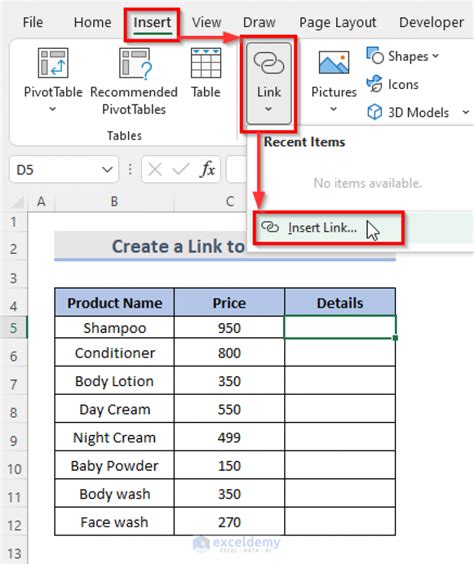Open Insert Function fx button

pos(207,169)
